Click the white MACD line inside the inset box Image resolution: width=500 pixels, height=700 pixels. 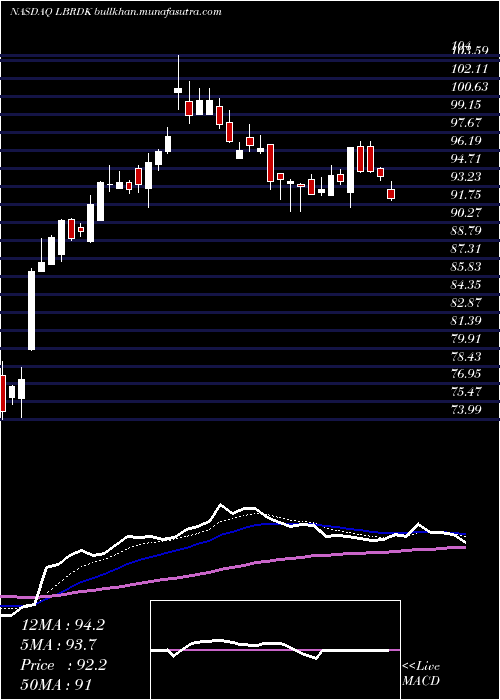click(x=270, y=648)
